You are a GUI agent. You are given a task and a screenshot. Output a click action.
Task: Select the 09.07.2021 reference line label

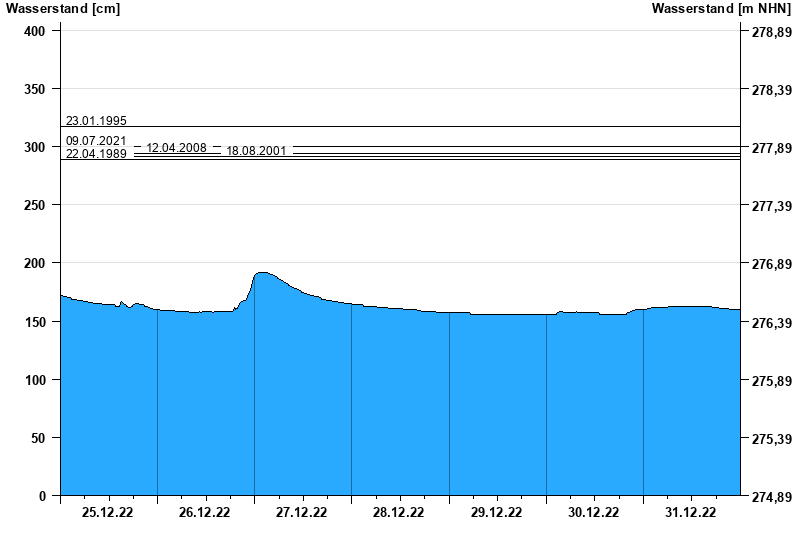(x=96, y=141)
